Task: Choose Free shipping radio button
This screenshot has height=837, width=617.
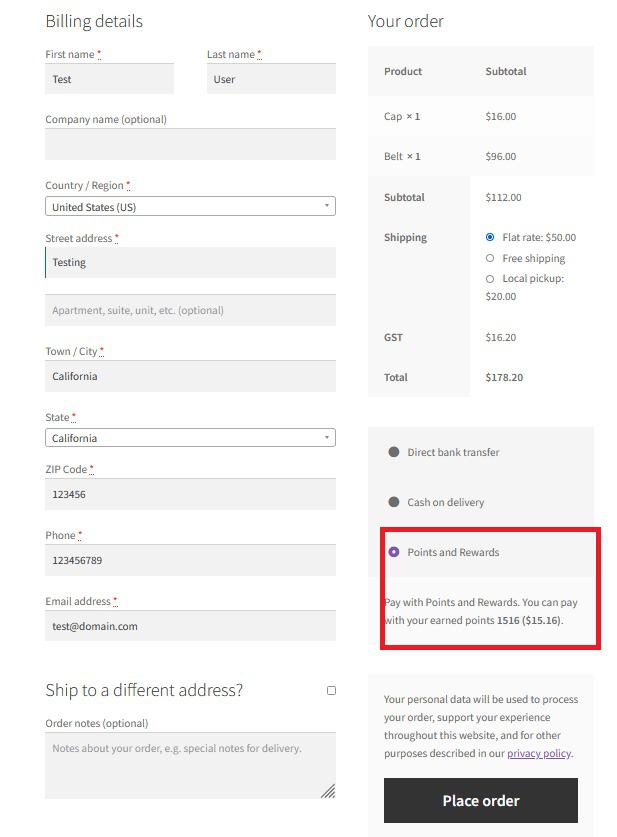Action: (x=490, y=258)
